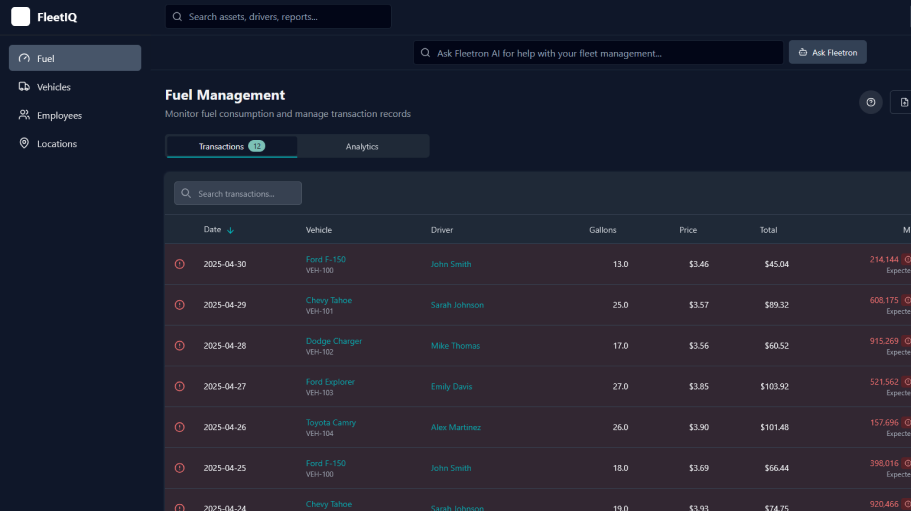Switch to the Analytics tab
The image size is (911, 511).
point(362,146)
